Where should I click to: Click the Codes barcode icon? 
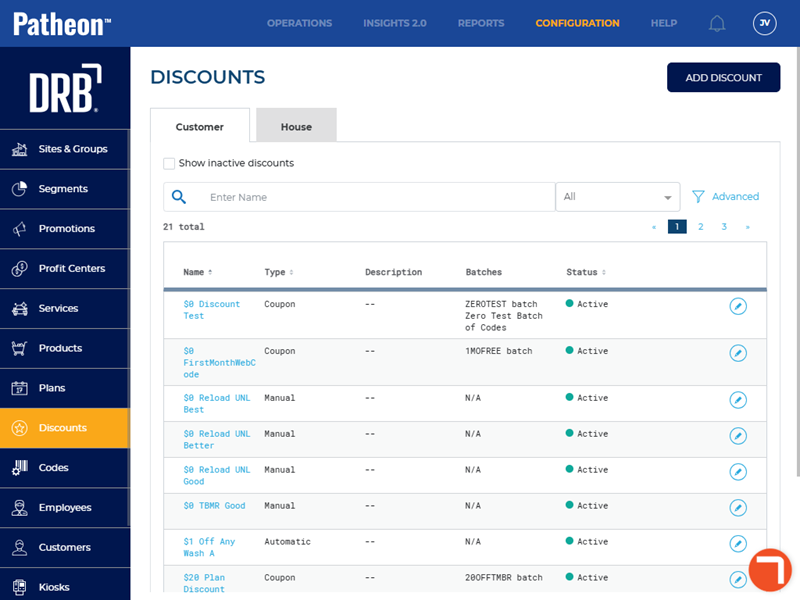(19, 467)
